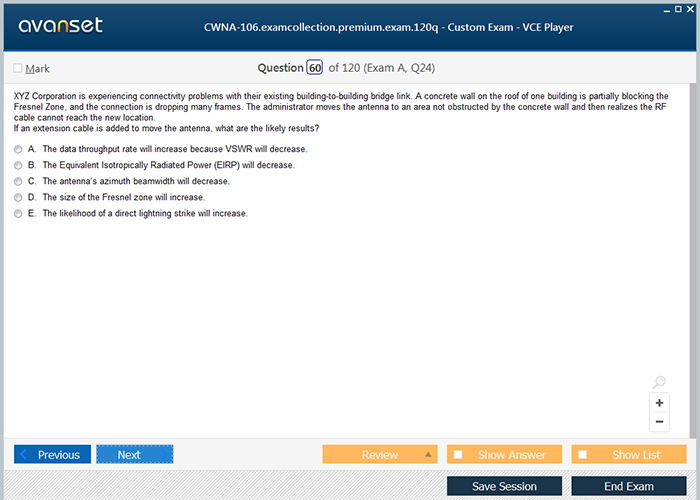Choose answer D about Fresnel zone size
The image size is (700, 500).
point(19,198)
